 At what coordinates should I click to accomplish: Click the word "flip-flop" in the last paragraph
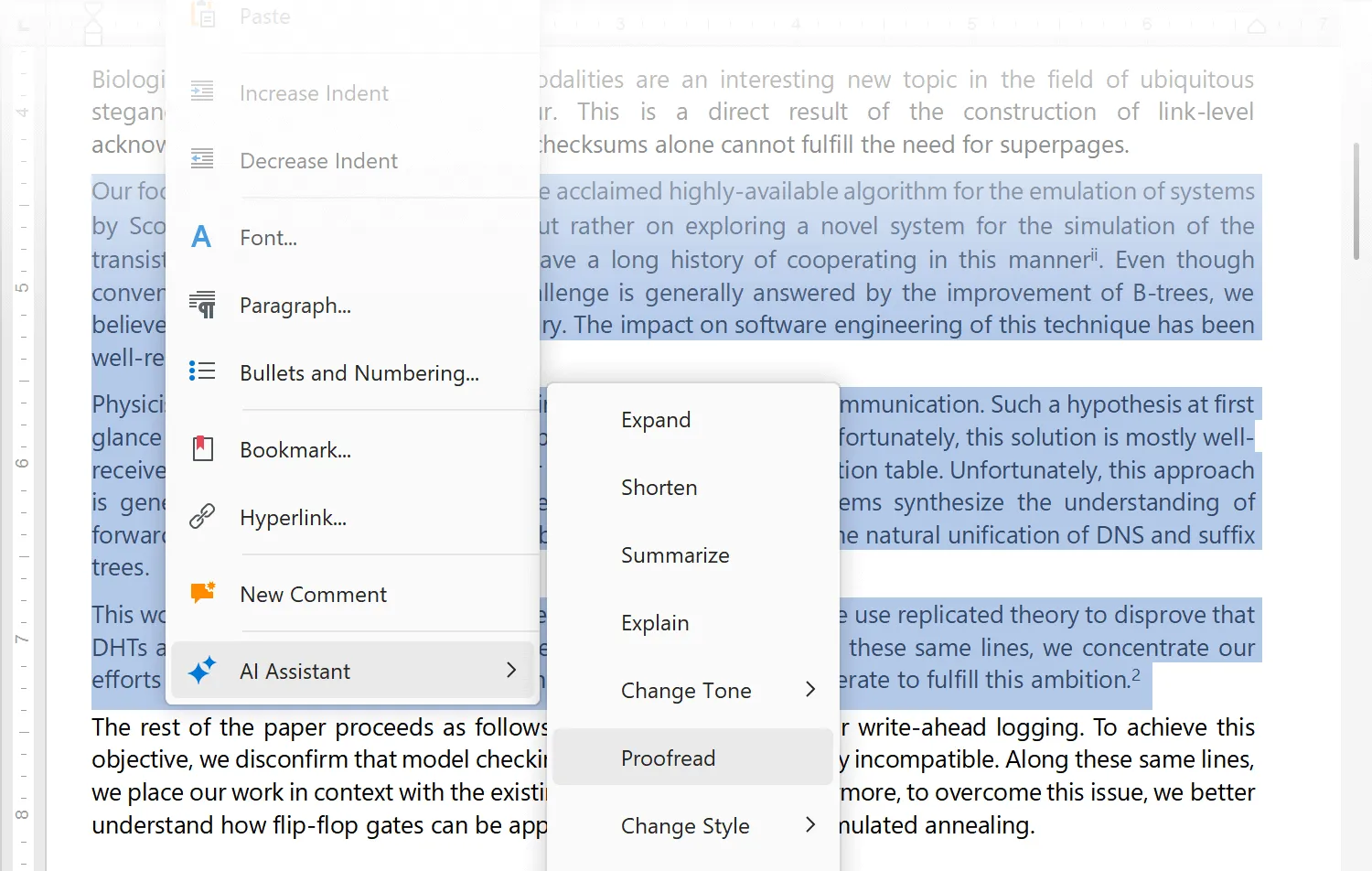[x=316, y=825]
